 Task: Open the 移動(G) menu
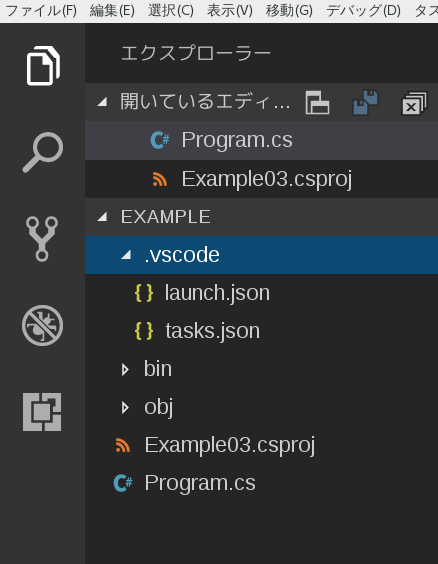pyautogui.click(x=289, y=11)
